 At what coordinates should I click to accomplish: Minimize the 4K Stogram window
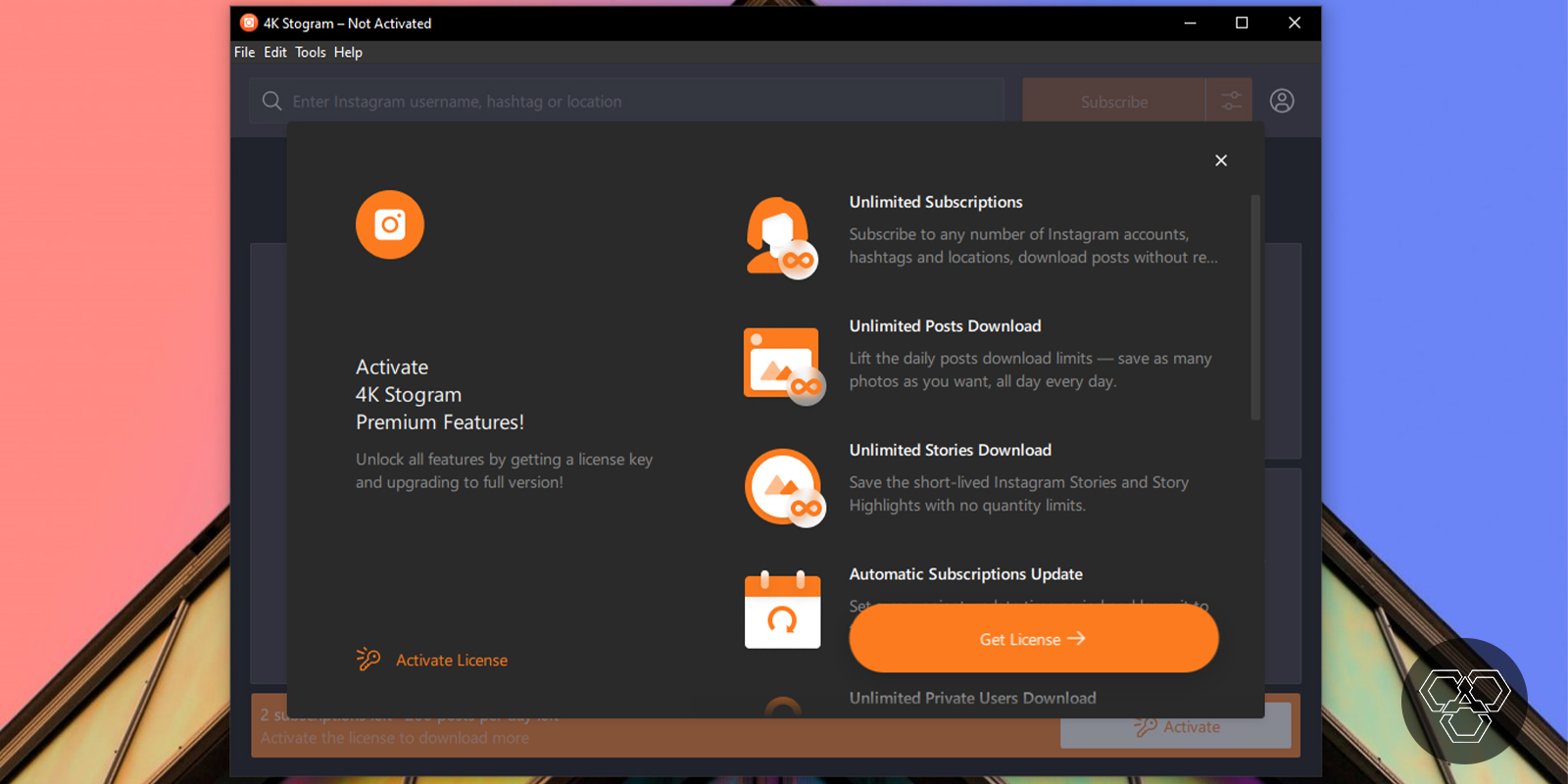(x=1190, y=23)
